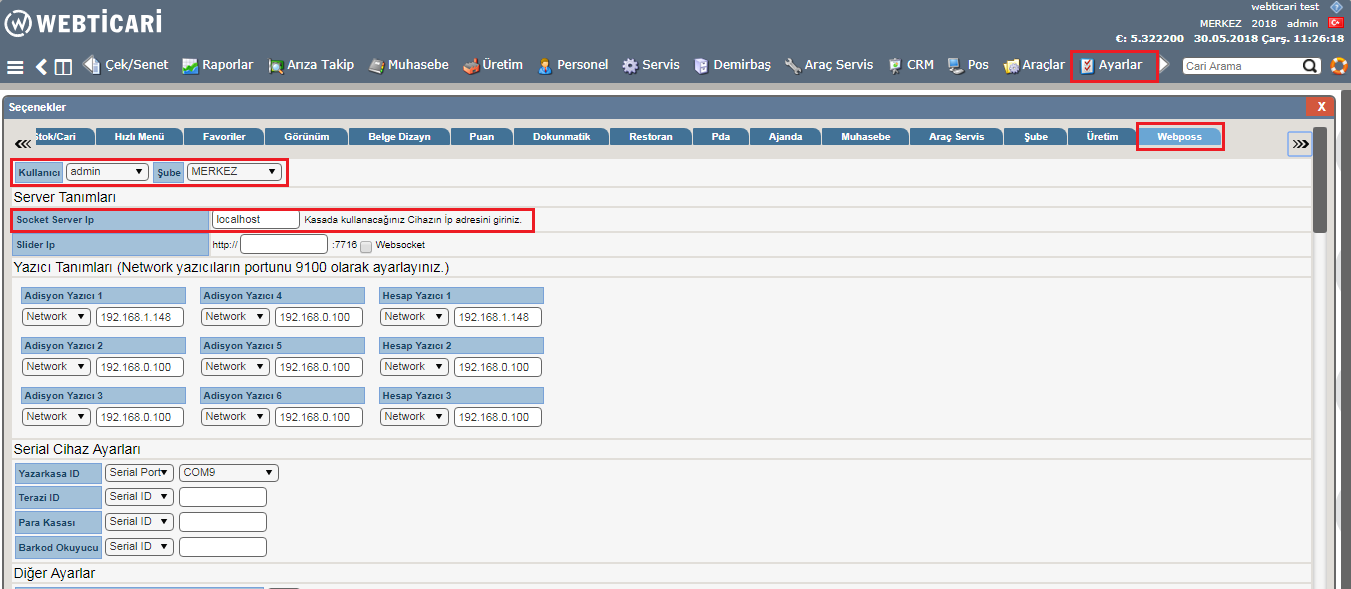Toggle the split panel layout icon
Viewport: 1351px width, 589px height.
coord(63,67)
